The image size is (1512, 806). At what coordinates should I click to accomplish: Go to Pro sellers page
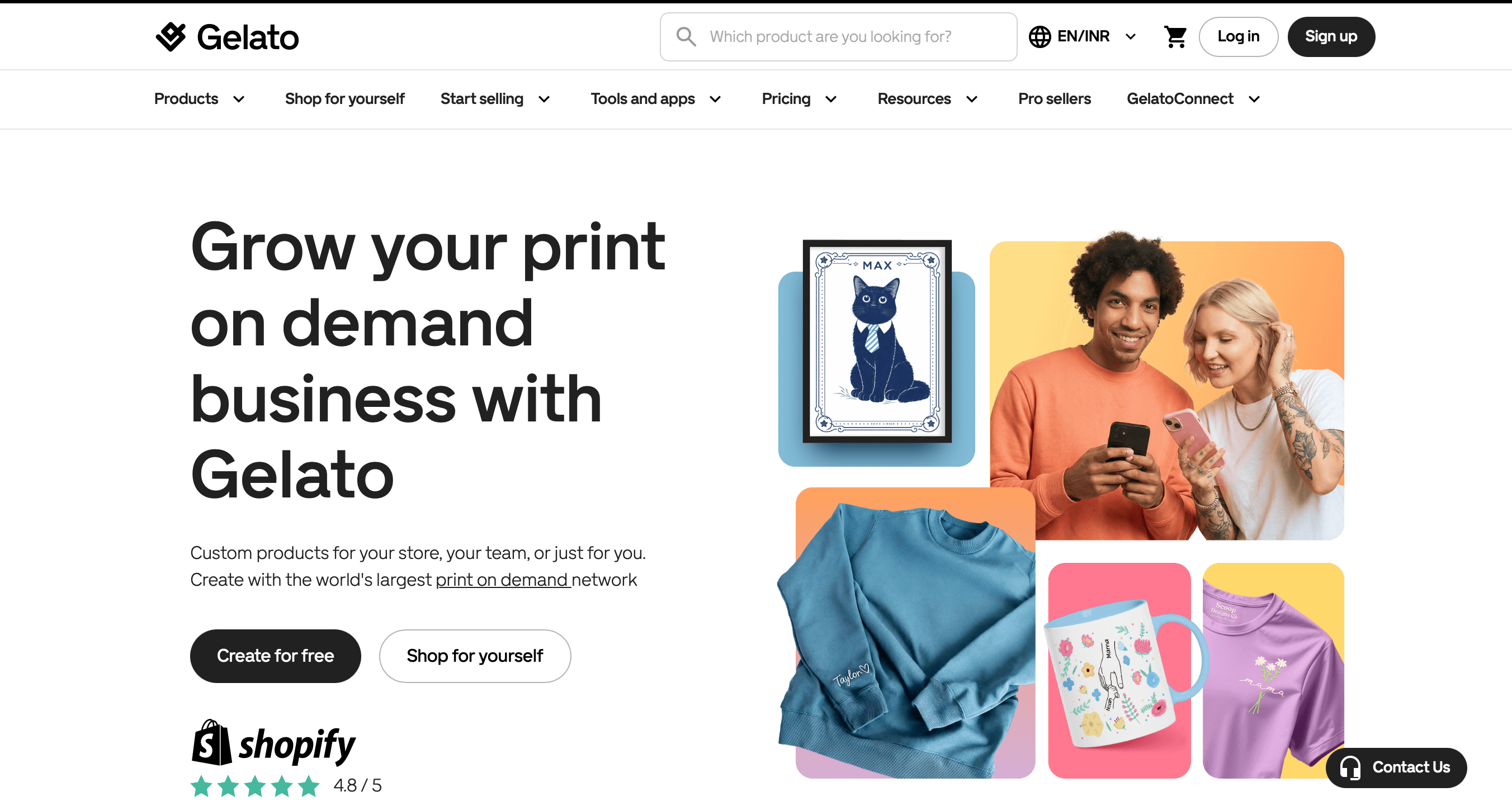[x=1054, y=98]
